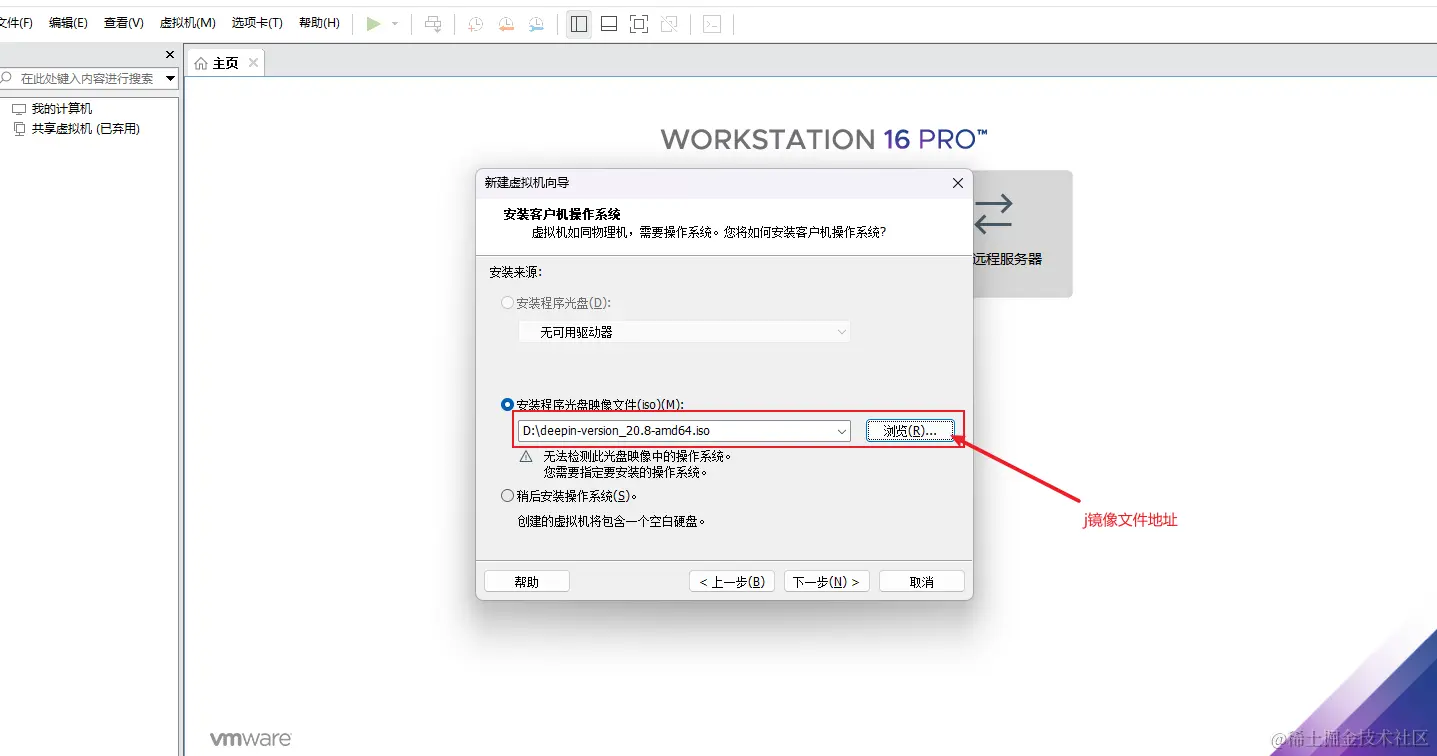Open the snapshot manager toolbar icon
1437x756 pixels.
pyautogui.click(x=537, y=24)
